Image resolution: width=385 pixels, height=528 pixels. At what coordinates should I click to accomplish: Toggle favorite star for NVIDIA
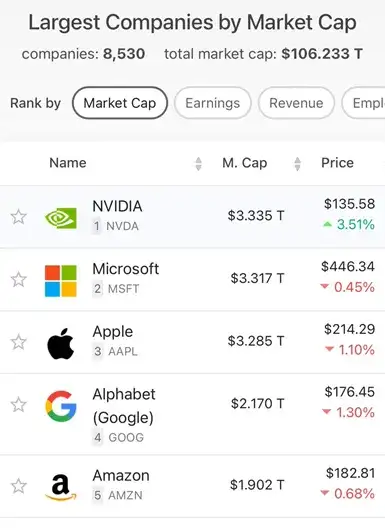[19, 217]
